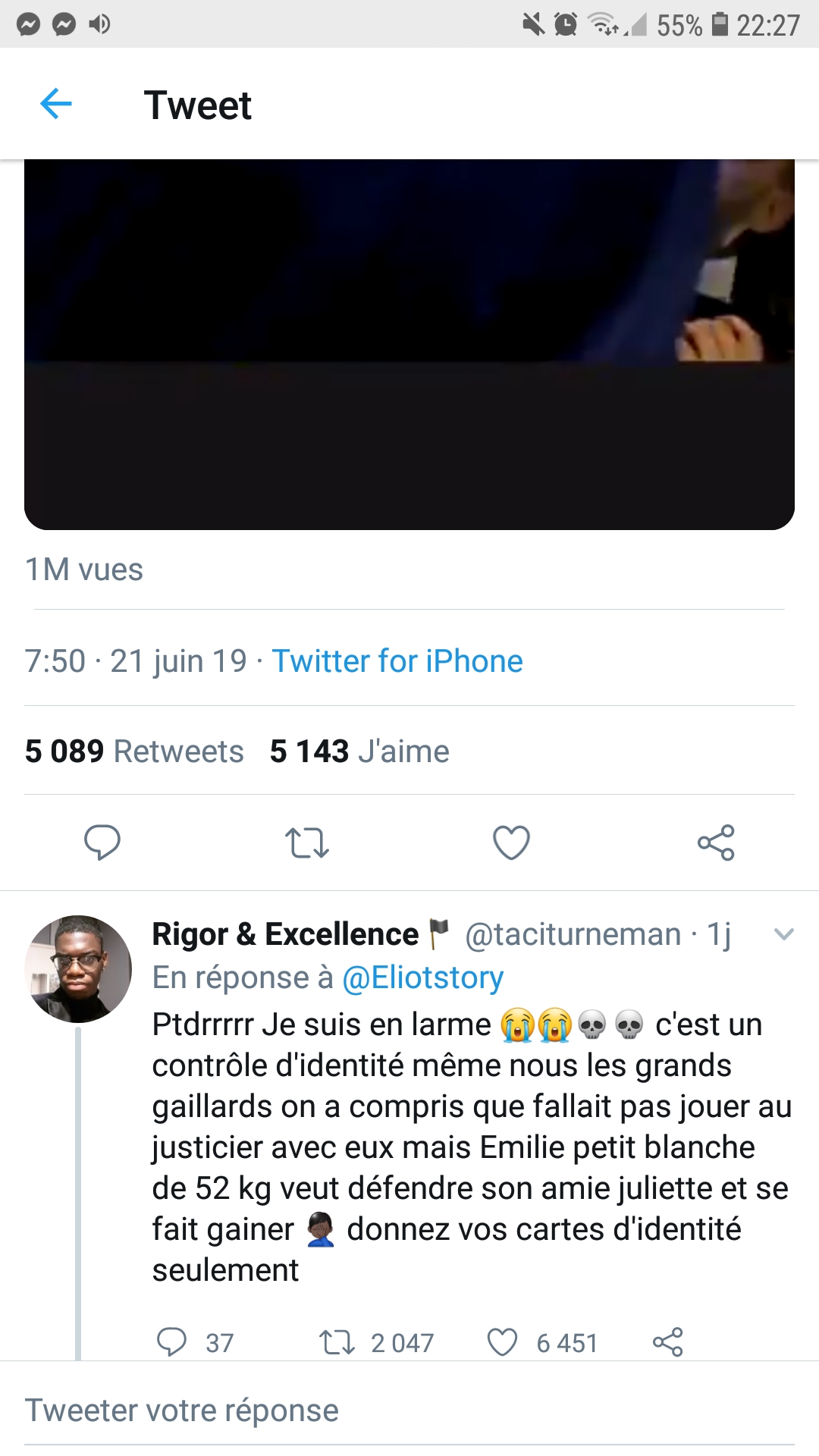Like the main tweet with the heart icon

coord(511,843)
